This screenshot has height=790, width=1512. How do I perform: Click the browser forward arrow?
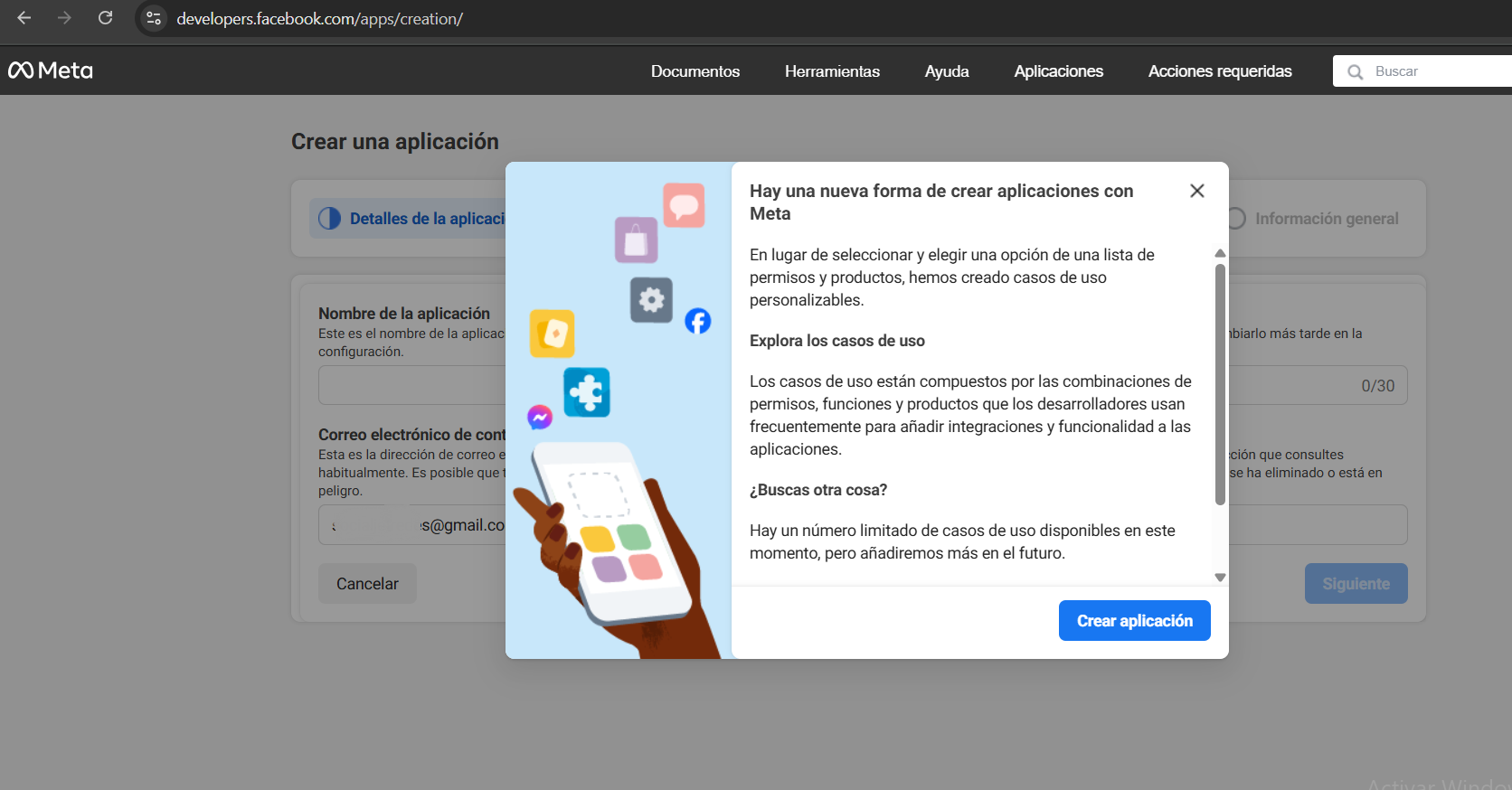point(64,18)
